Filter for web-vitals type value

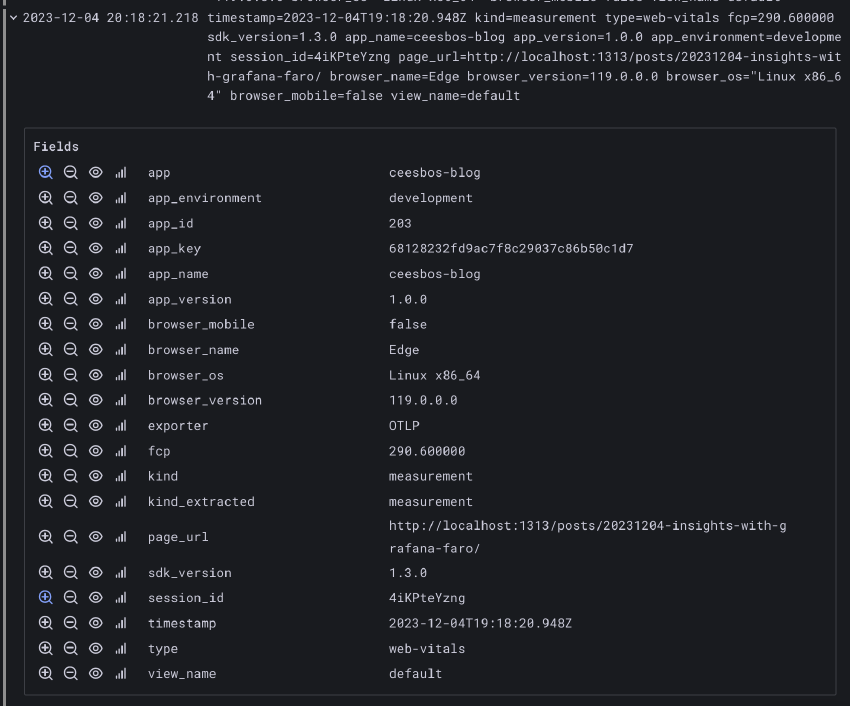coord(45,648)
